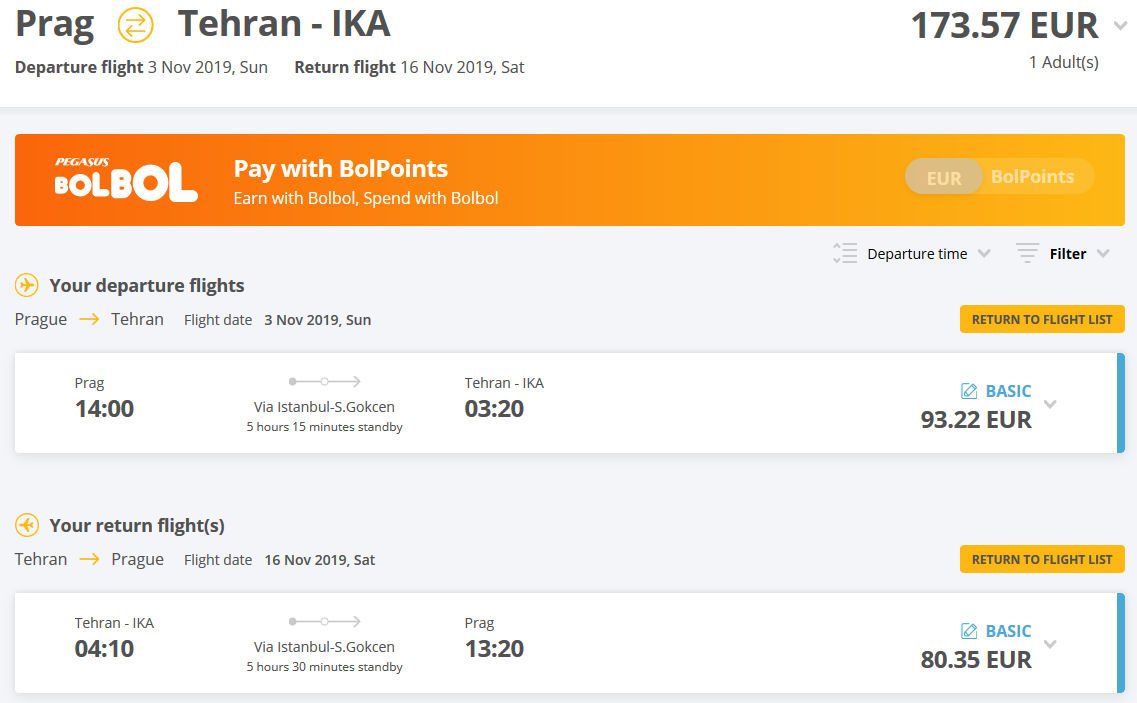Click the edit icon next to return BASIC
The height and width of the screenshot is (703, 1137).
[x=969, y=631]
